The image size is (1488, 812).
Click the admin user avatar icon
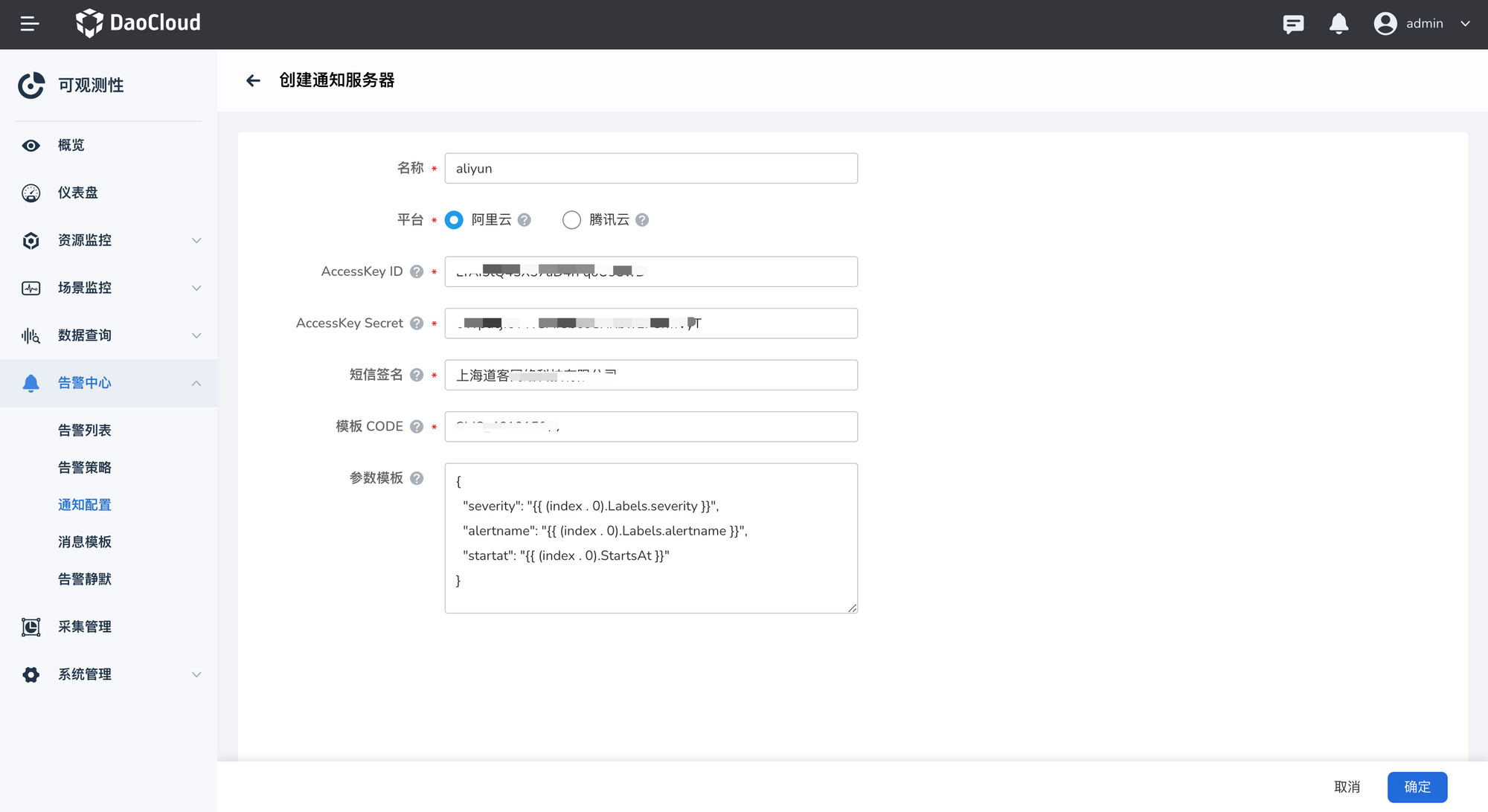click(1385, 24)
